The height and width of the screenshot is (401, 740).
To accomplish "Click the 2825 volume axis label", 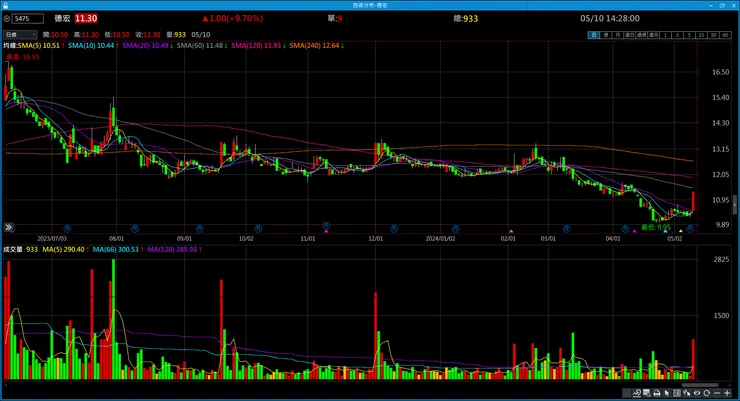I will tap(721, 259).
